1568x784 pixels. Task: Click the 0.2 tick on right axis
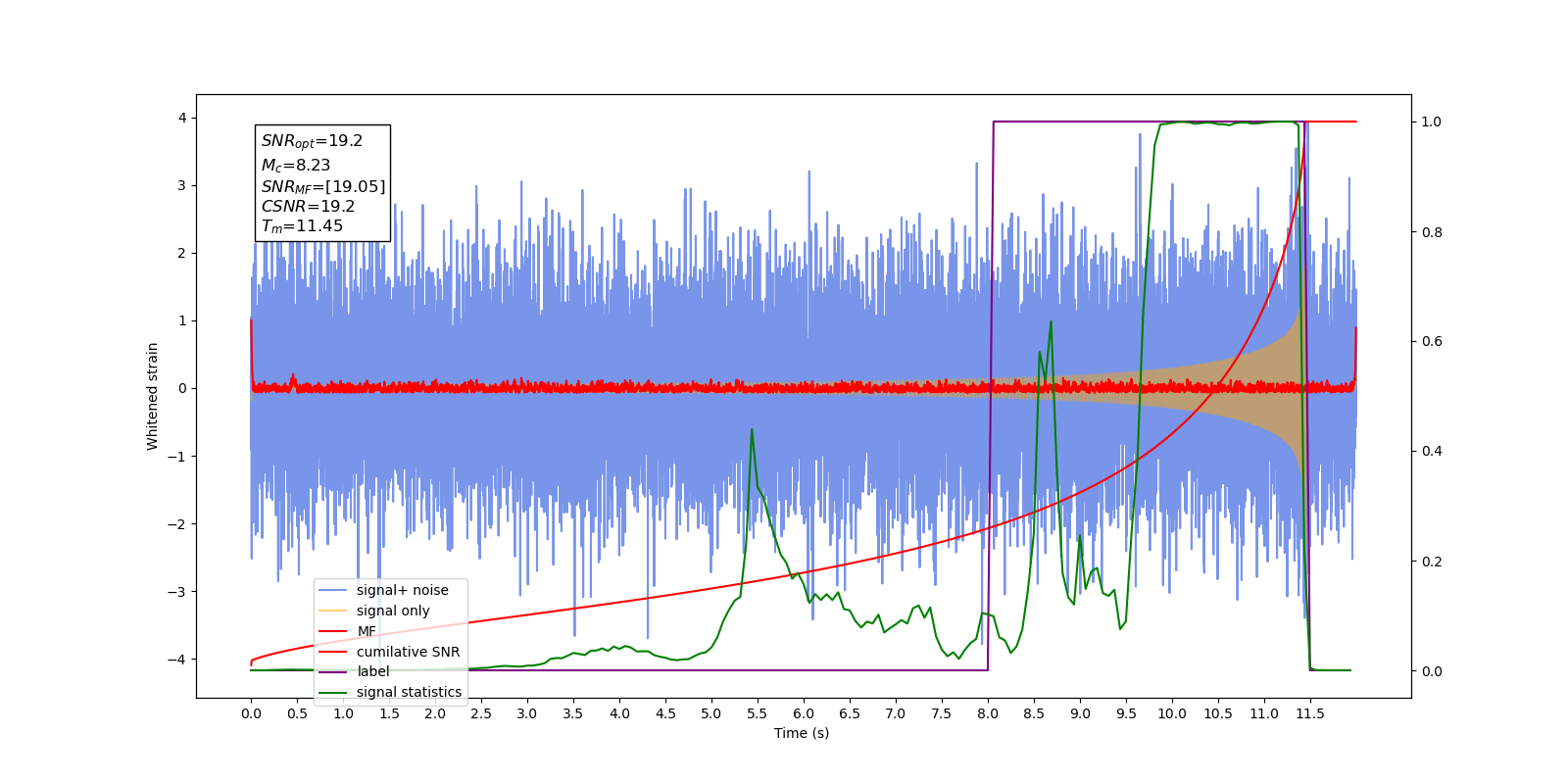click(x=1432, y=562)
